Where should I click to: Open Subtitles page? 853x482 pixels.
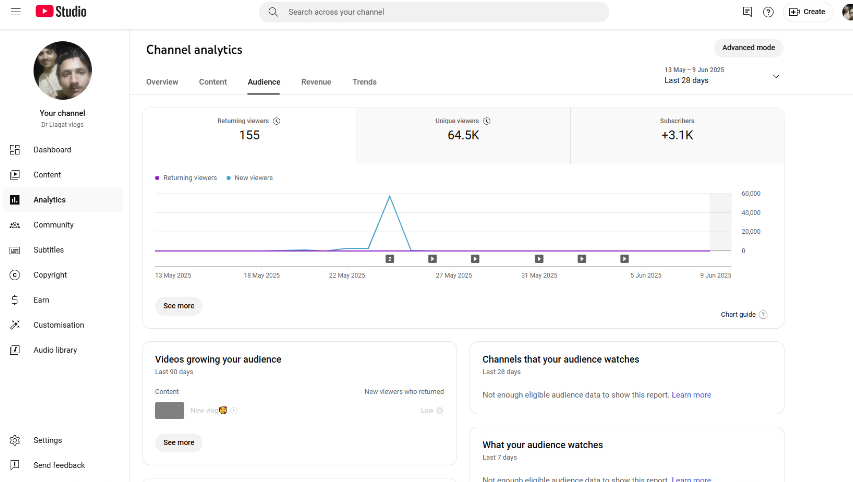click(x=63, y=250)
